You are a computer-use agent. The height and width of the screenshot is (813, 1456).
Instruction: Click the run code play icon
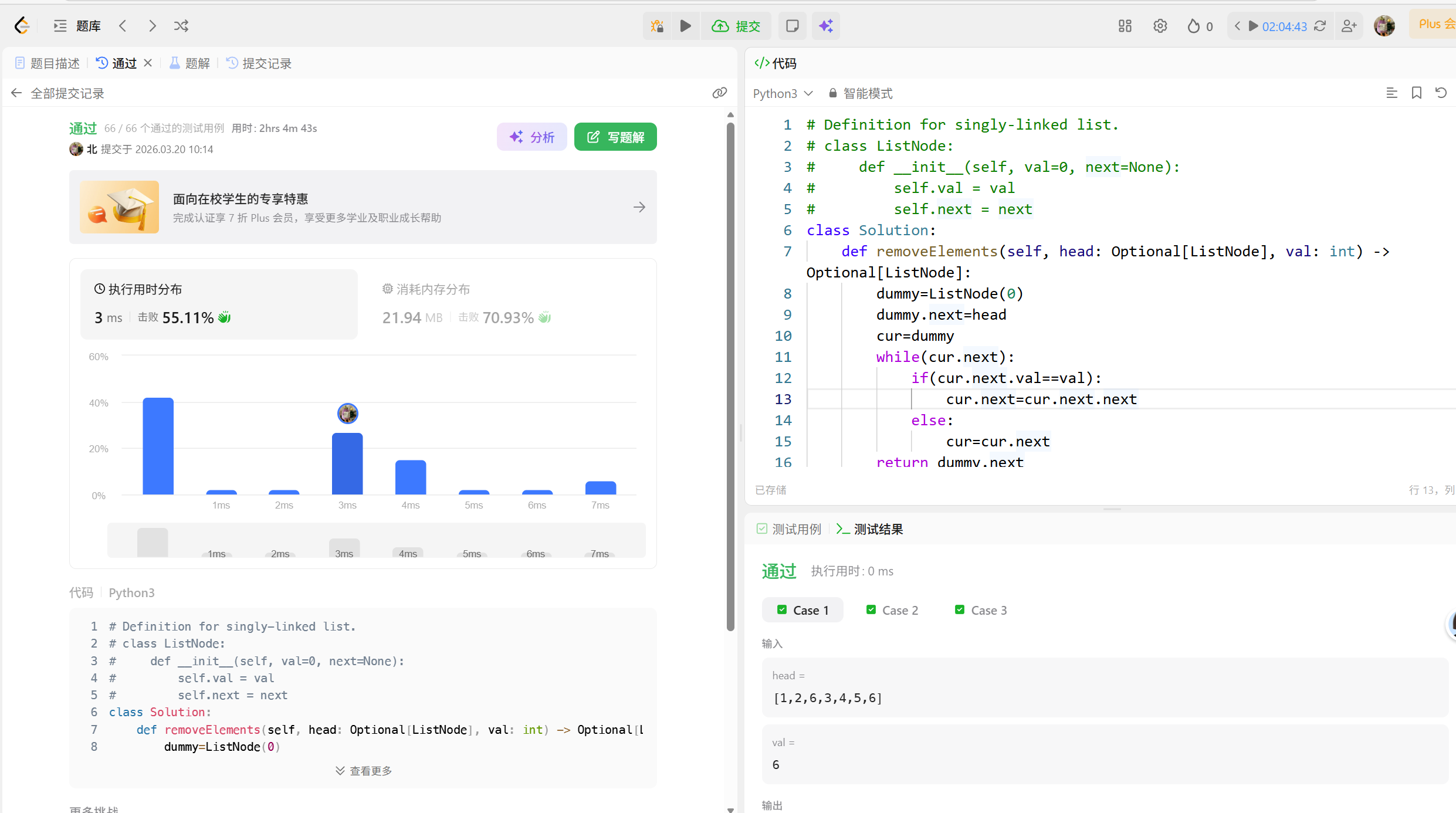(685, 26)
